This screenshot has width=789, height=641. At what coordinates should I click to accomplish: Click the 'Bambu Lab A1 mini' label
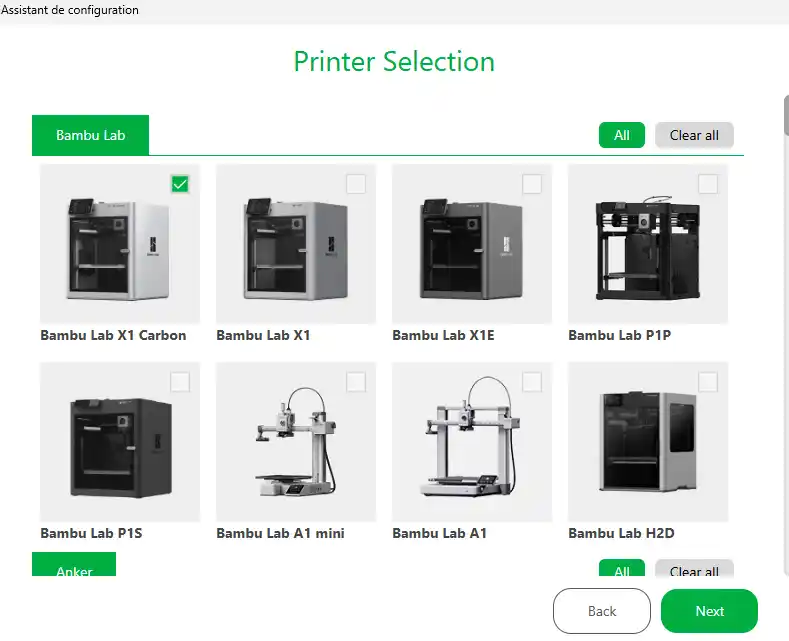pyautogui.click(x=280, y=533)
